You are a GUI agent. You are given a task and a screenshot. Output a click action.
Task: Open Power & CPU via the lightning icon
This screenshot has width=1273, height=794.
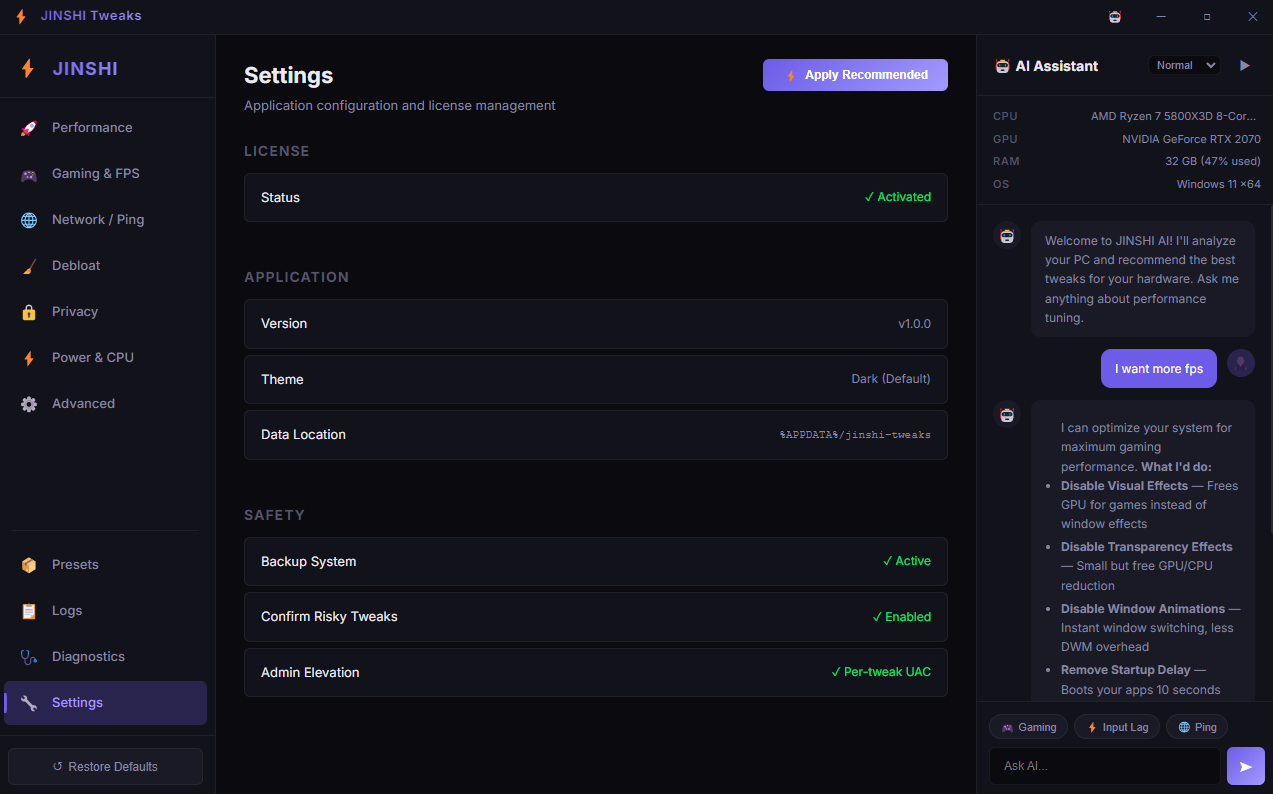pos(28,357)
